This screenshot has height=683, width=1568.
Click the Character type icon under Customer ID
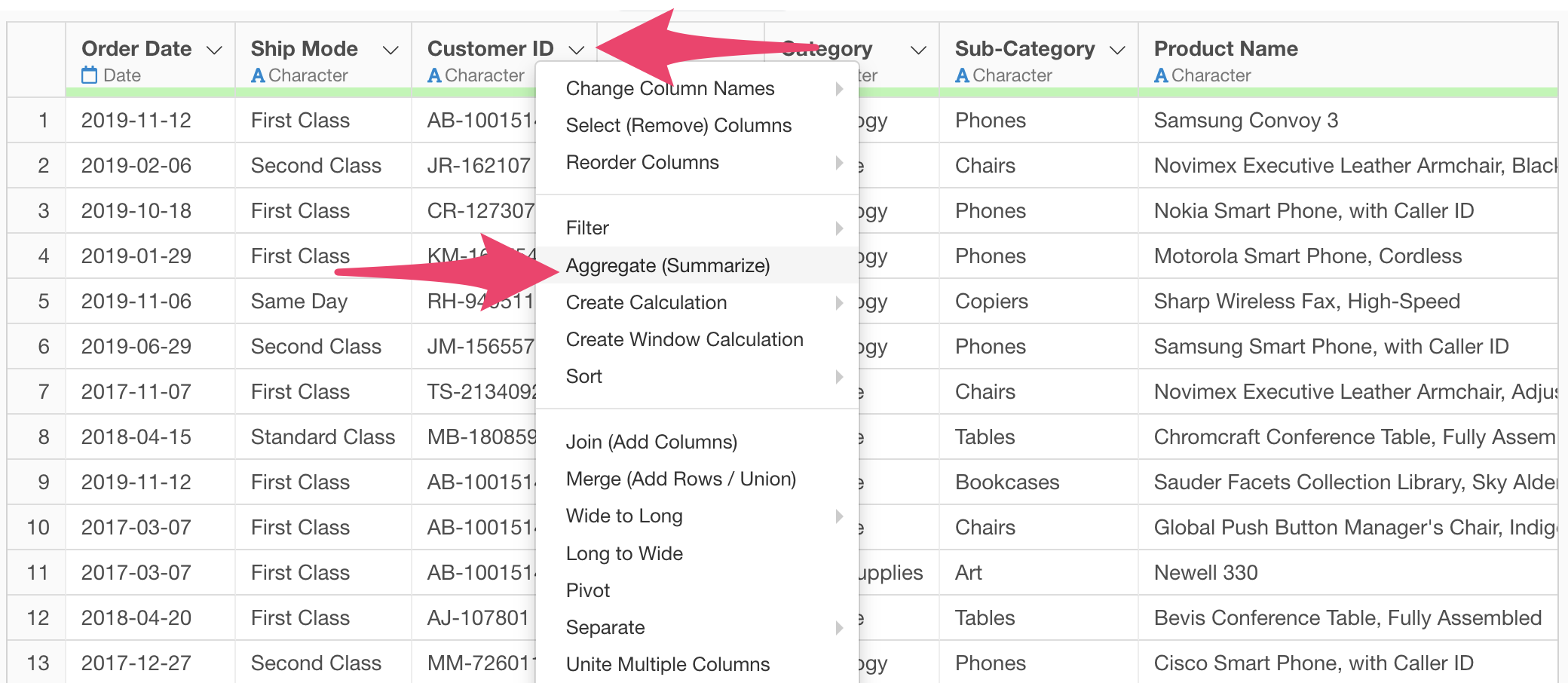(434, 75)
